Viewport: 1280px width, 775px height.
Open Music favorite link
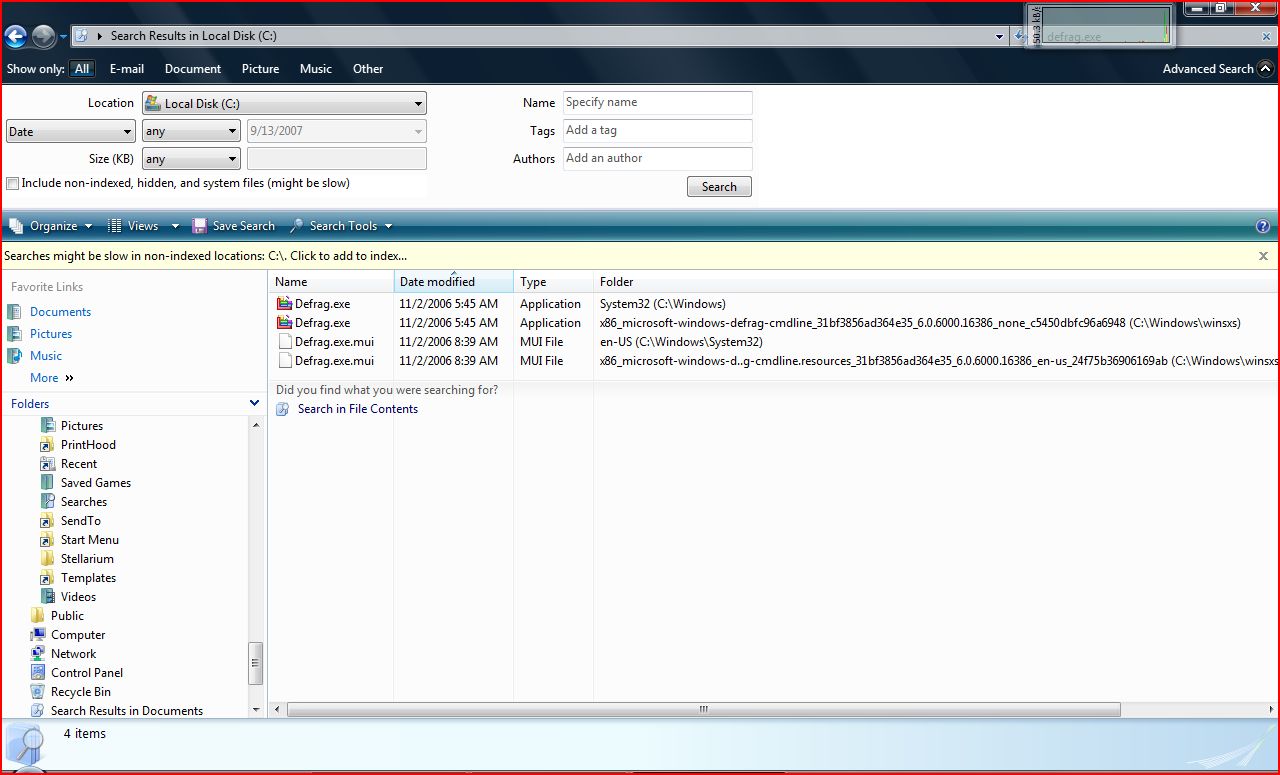pos(46,356)
